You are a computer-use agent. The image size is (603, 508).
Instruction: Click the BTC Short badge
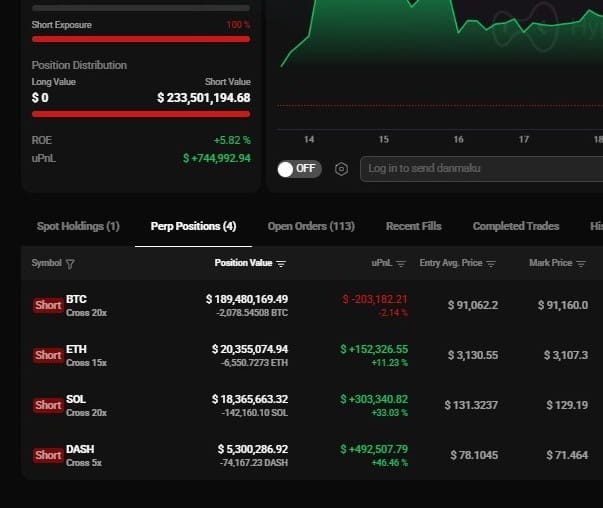pyautogui.click(x=48, y=305)
